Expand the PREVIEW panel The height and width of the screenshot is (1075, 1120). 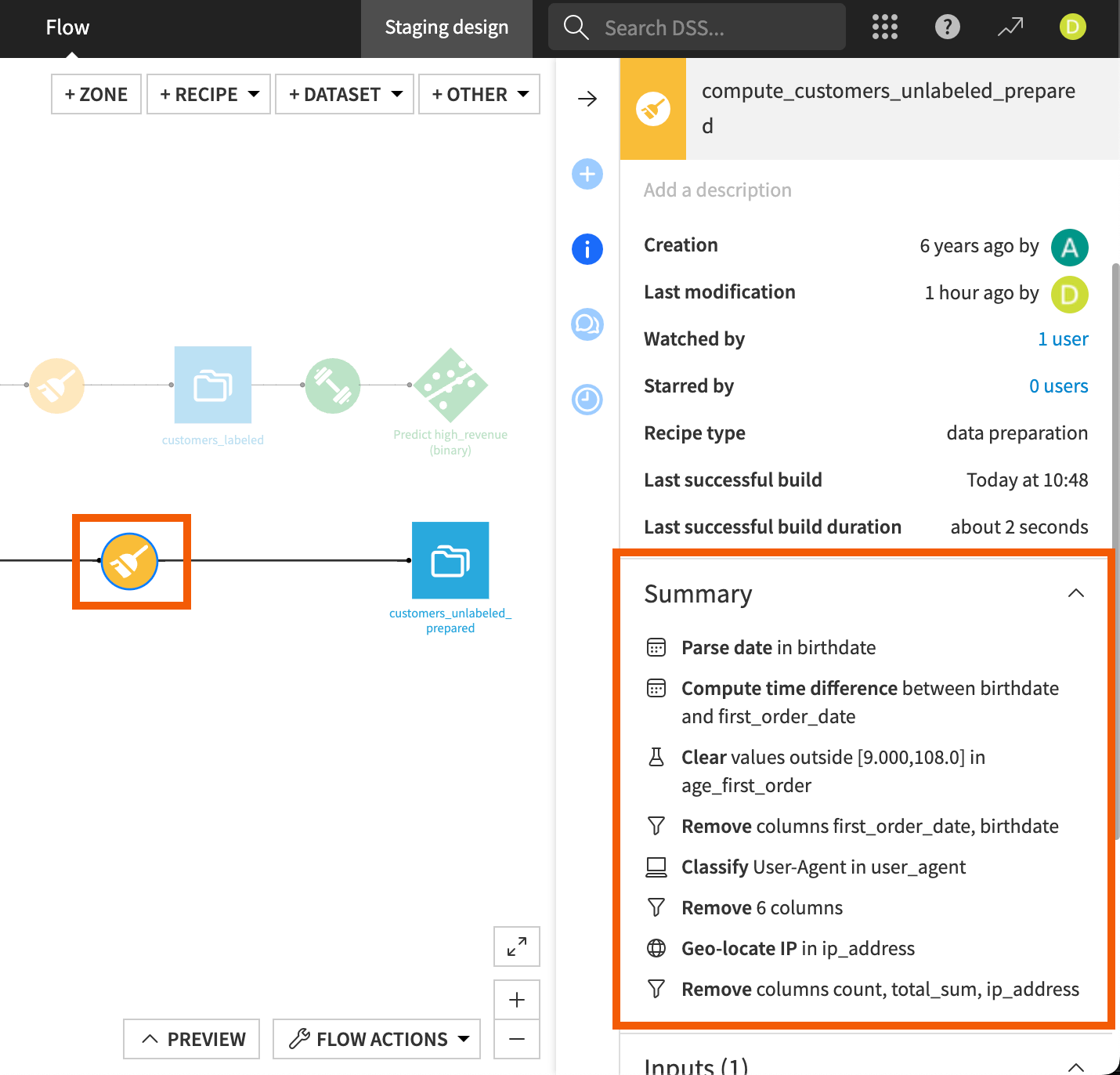point(192,1039)
